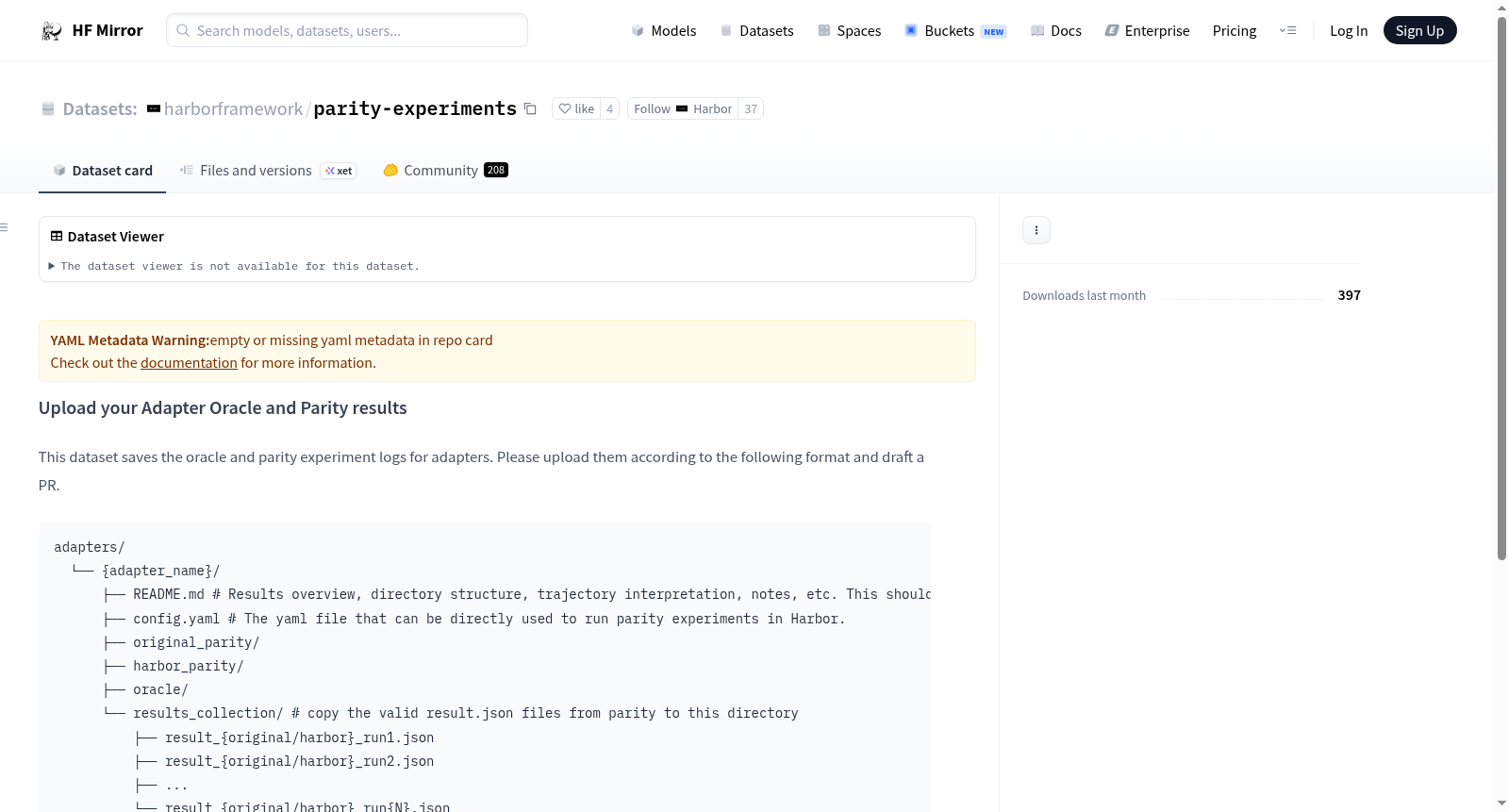The image size is (1509, 812).
Task: Click the 'result_{original/harbor}_run2.json' line
Action: (x=300, y=761)
